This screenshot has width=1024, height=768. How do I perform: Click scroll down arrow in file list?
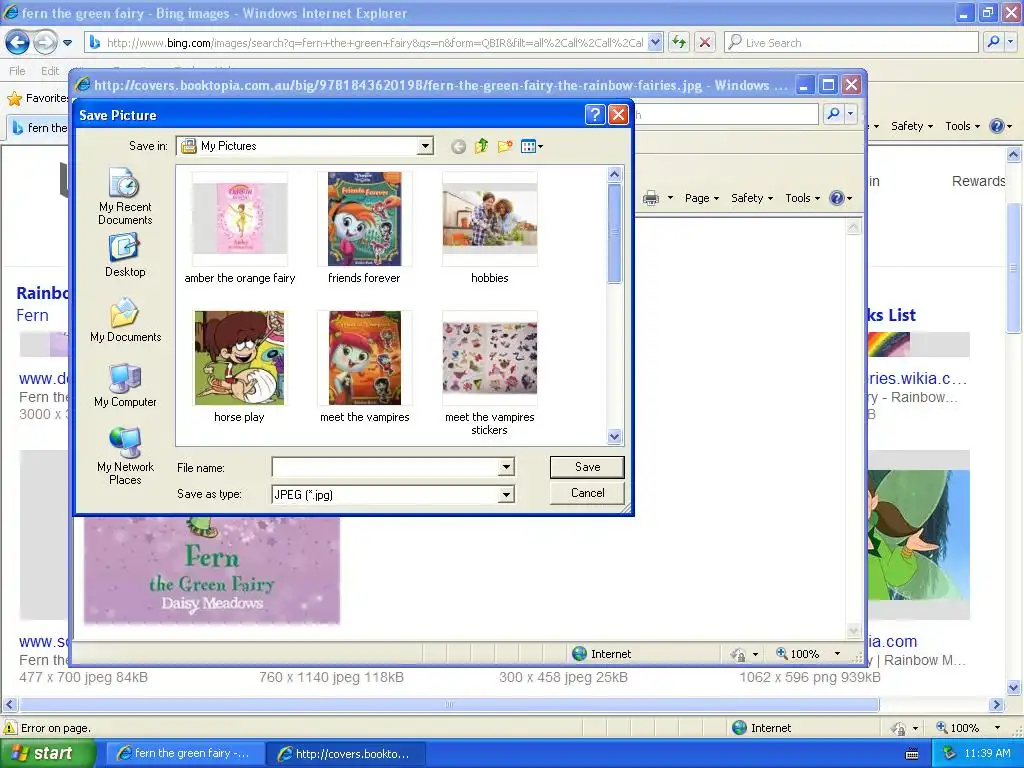coord(614,436)
